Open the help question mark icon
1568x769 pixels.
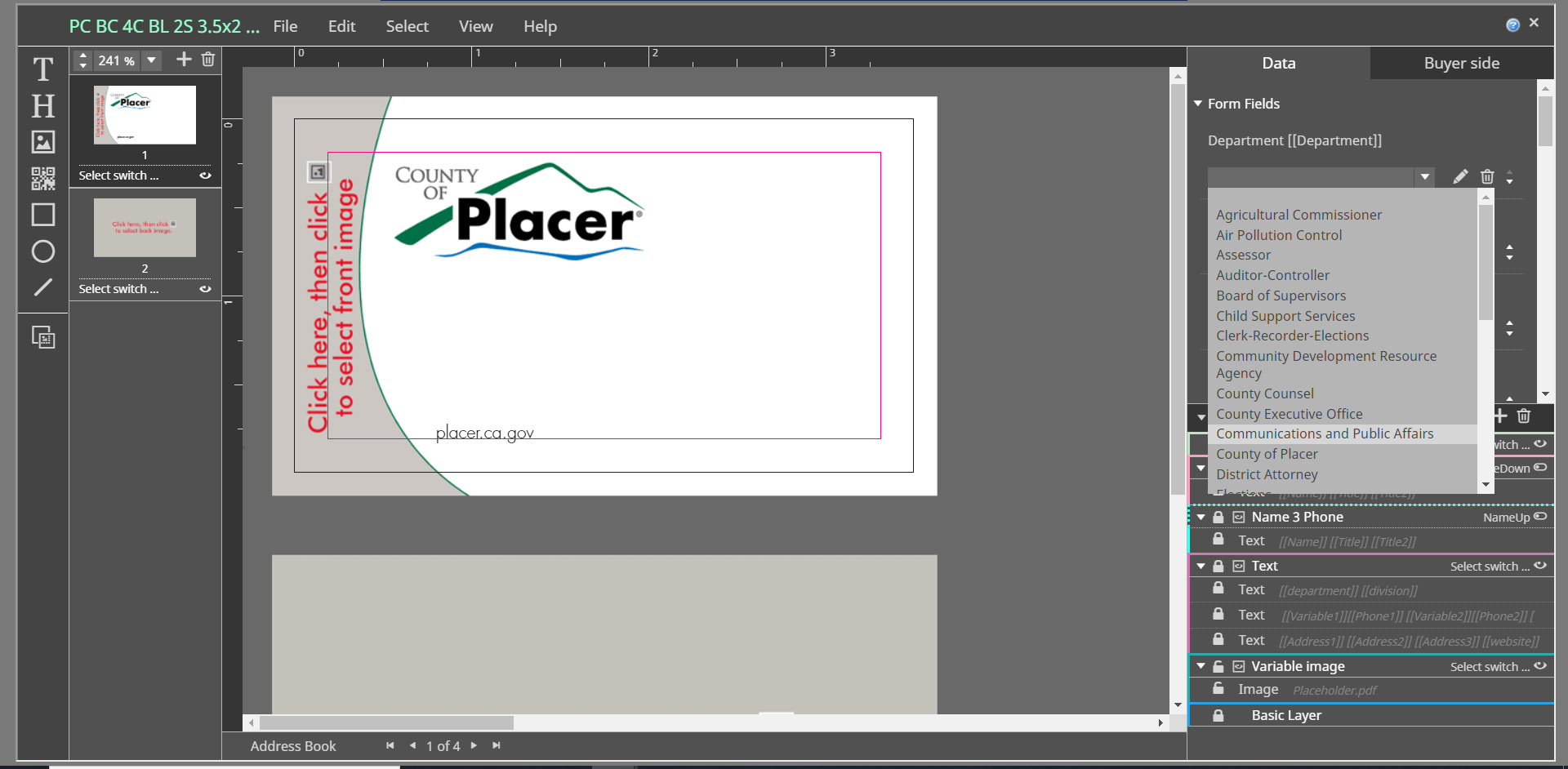(x=1512, y=25)
